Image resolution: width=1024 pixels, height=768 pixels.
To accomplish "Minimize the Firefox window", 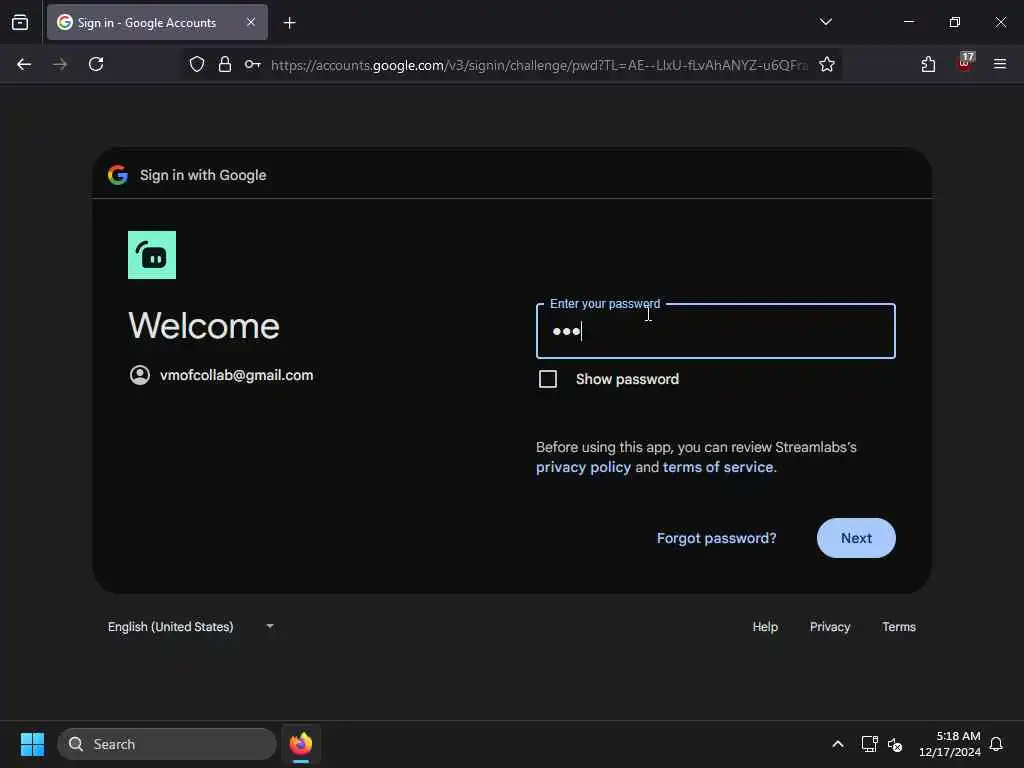I will tap(908, 22).
